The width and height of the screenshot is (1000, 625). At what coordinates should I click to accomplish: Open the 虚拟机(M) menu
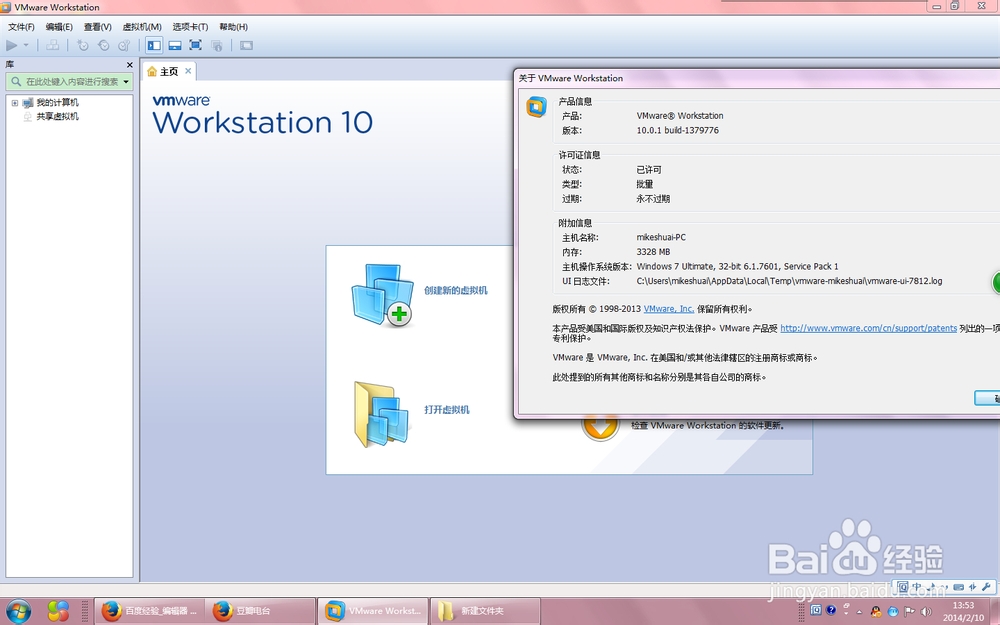(142, 27)
